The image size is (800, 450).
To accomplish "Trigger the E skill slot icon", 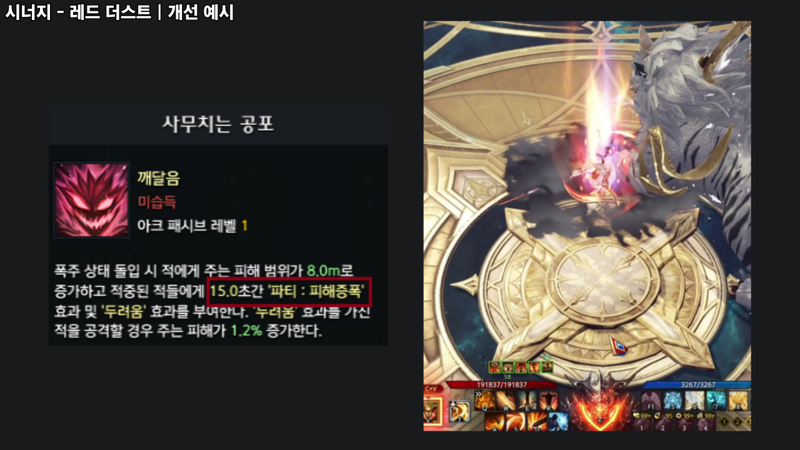I will pyautogui.click(x=528, y=400).
